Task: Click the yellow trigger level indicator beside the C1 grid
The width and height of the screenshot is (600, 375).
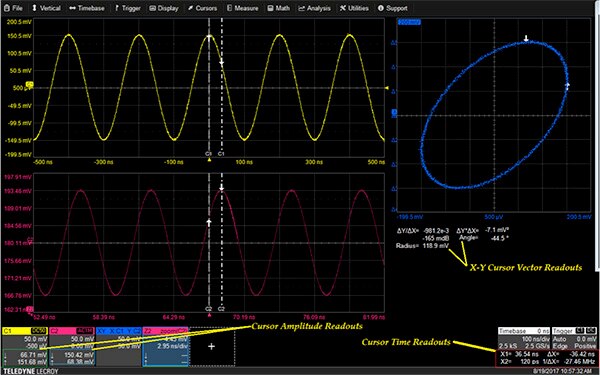Action: pos(386,88)
